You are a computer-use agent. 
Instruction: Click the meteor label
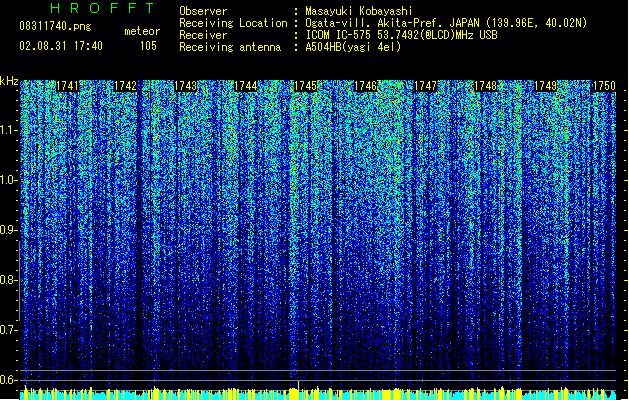142,31
